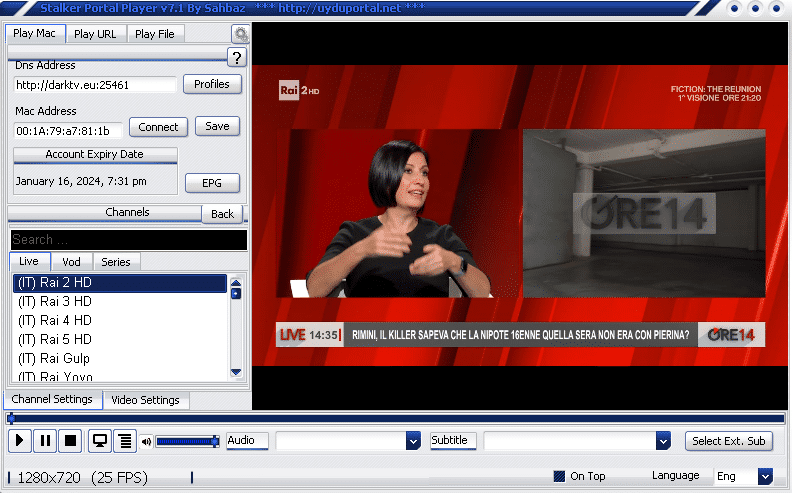Open the Vod tab
This screenshot has width=792, height=493.
click(71, 261)
